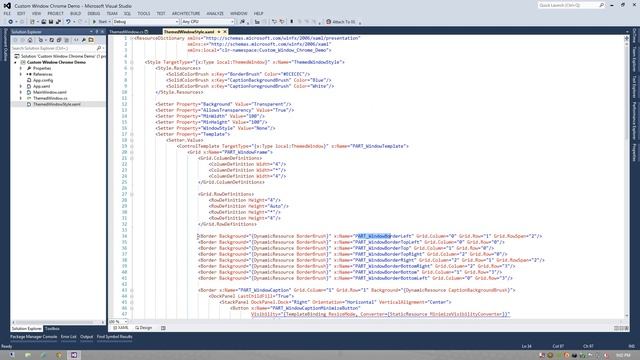Open the Debug configuration dropdown
Viewport: 640px width, 360px height.
177,22
